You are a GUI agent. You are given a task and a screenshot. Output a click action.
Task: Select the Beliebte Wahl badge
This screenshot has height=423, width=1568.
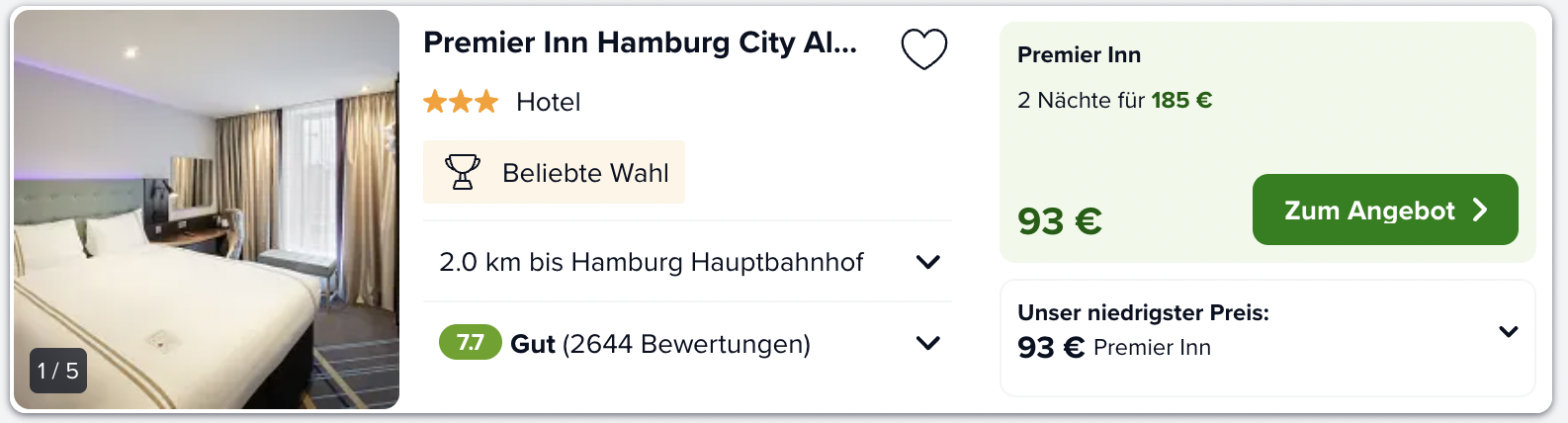[x=554, y=172]
